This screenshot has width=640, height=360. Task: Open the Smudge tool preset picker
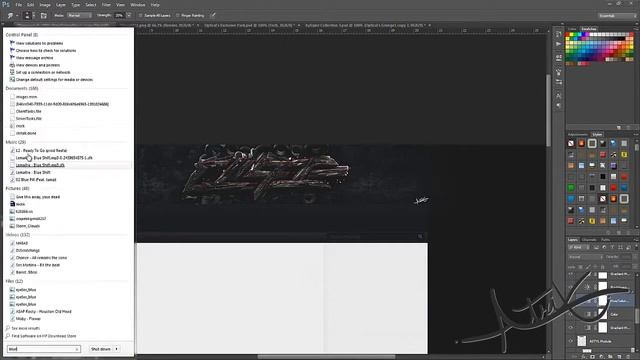[x=11, y=16]
